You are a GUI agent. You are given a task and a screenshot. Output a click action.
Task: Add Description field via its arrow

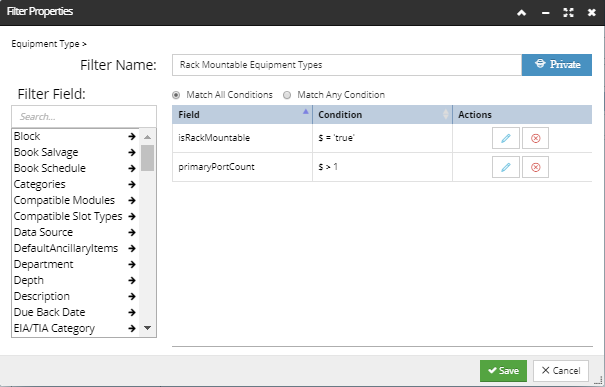point(132,296)
